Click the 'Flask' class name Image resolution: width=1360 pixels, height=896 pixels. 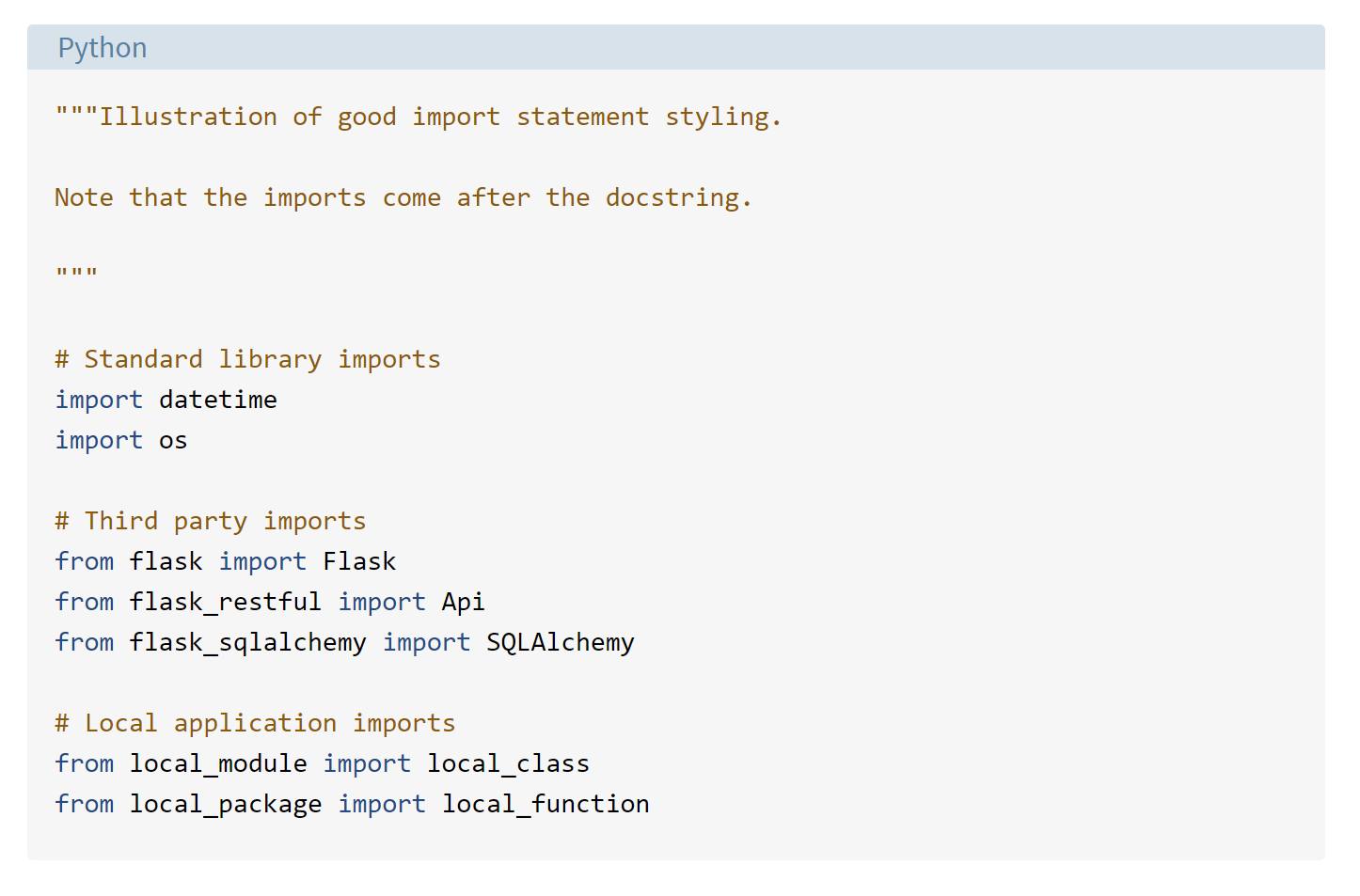point(359,561)
